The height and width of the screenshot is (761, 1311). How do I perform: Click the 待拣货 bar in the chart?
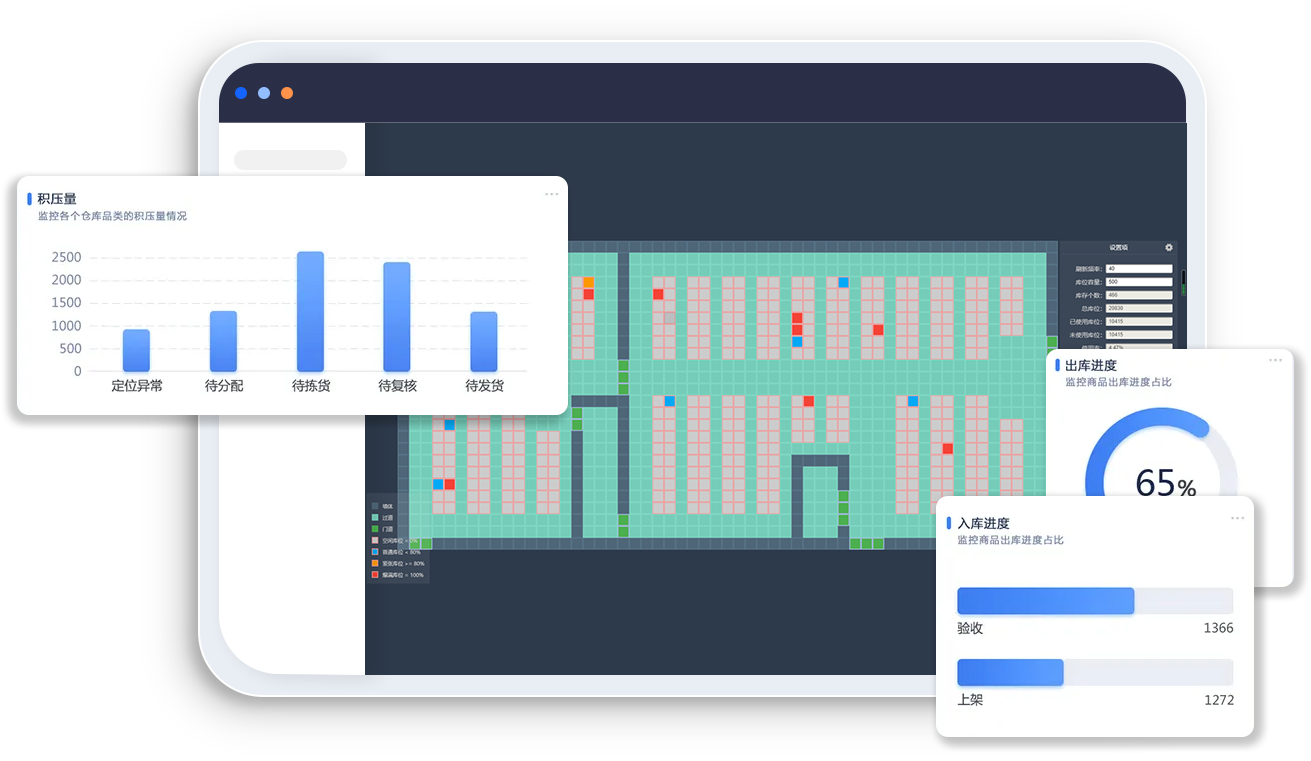pos(310,311)
